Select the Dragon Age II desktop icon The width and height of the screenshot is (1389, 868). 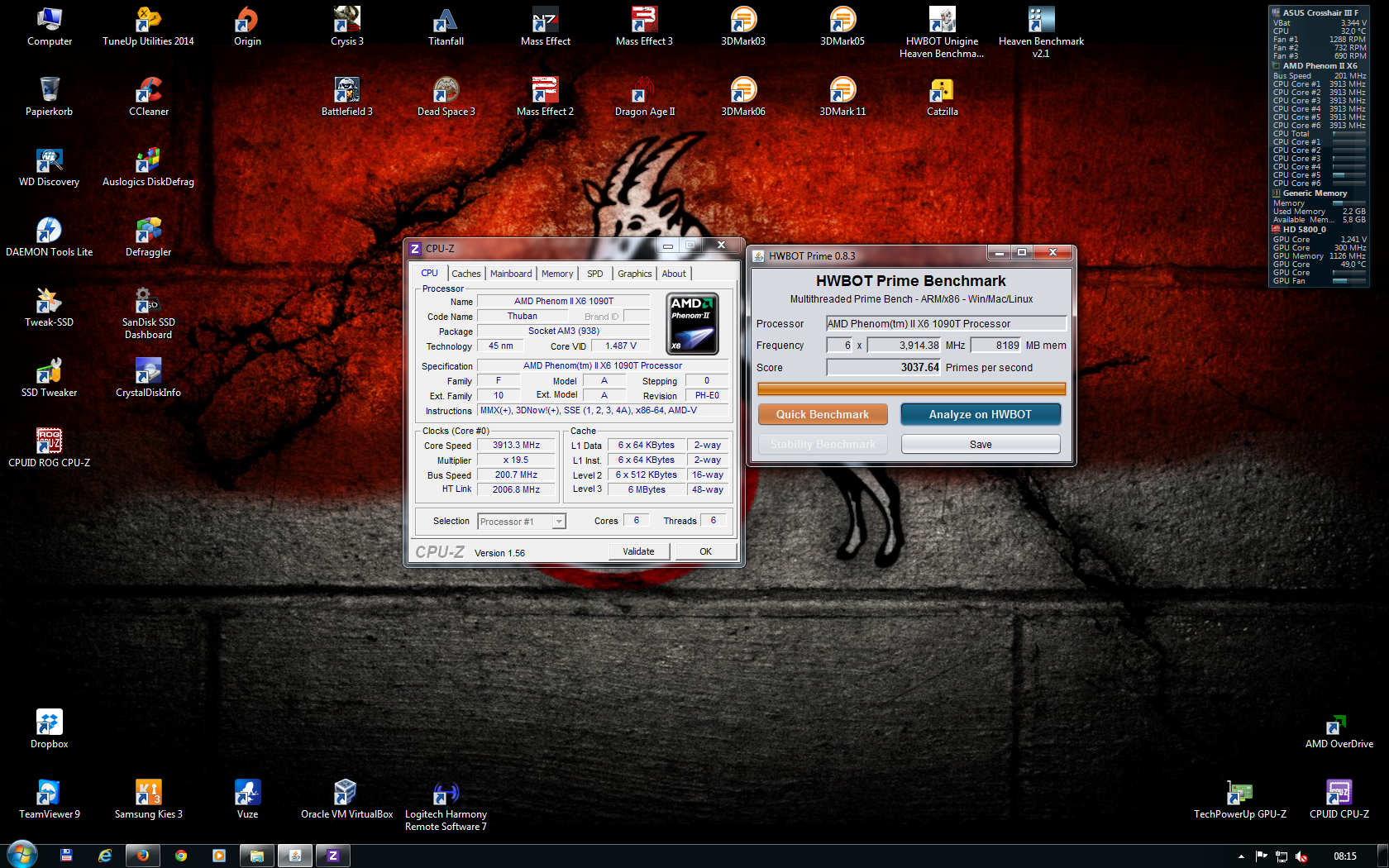coord(644,97)
